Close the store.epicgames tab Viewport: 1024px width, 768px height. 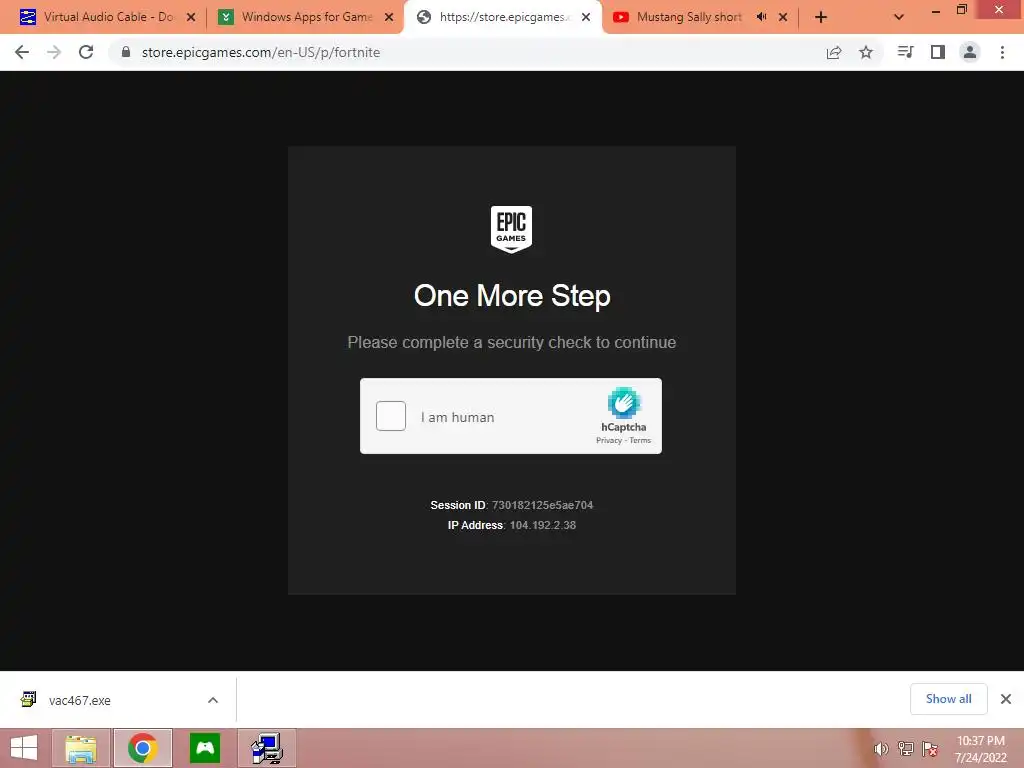pos(586,17)
